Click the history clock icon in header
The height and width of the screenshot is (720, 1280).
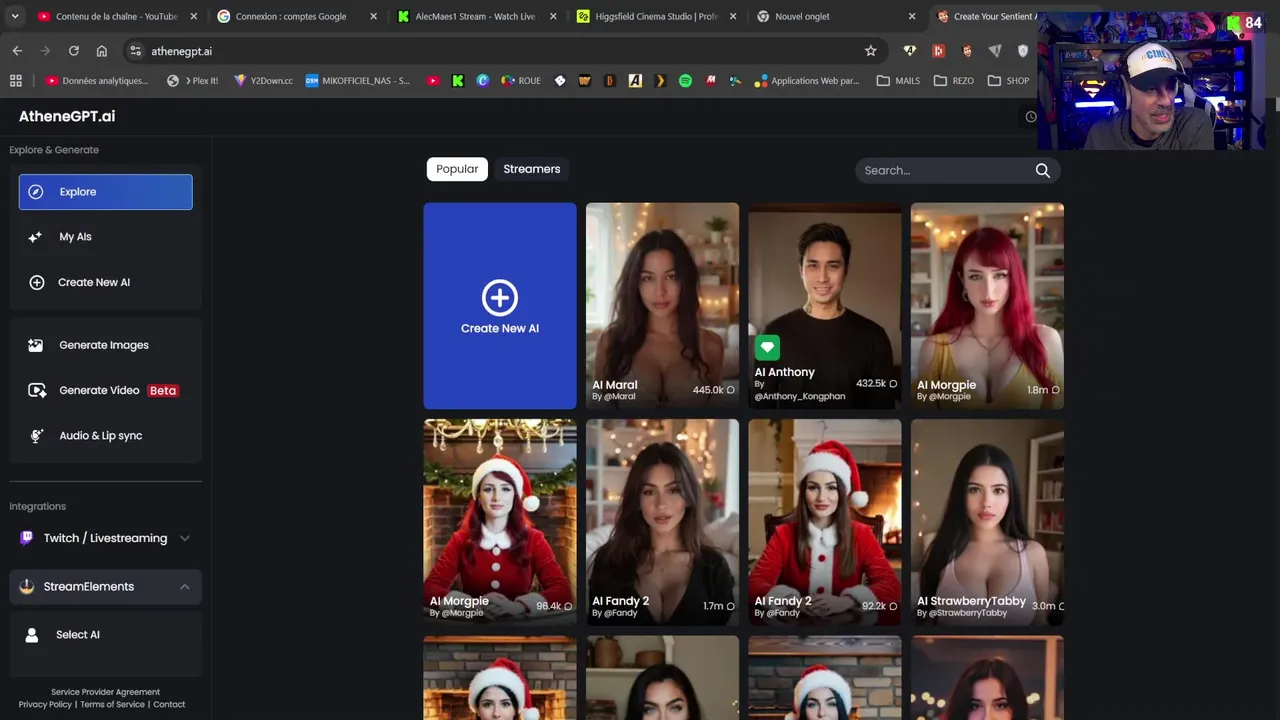[1031, 117]
